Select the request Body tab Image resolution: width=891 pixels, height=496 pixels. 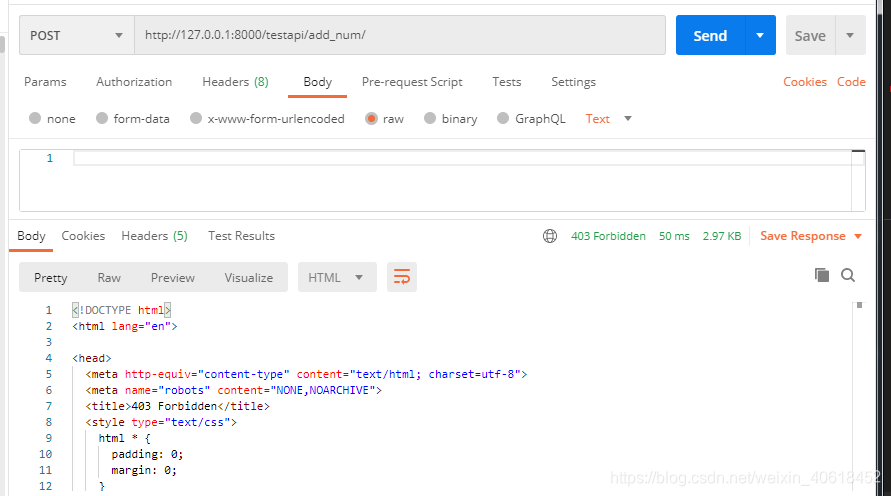tap(317, 82)
